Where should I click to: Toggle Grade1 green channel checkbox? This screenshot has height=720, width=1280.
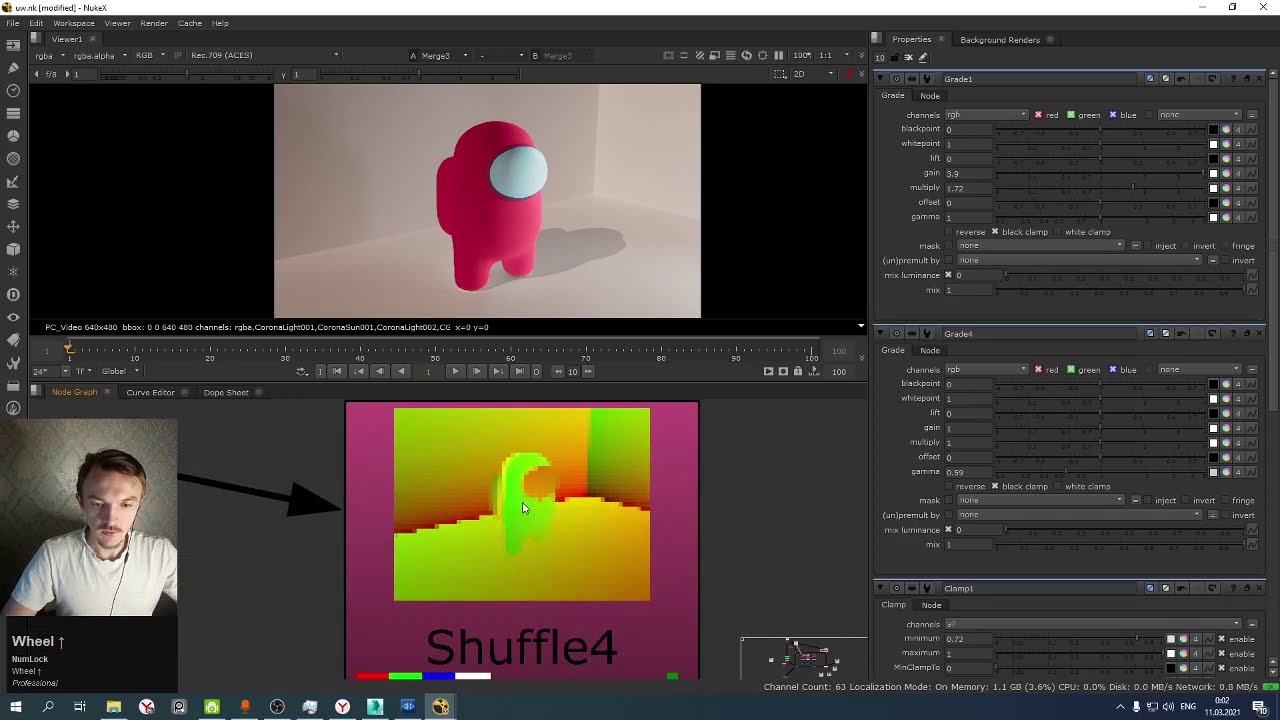[x=1071, y=115]
